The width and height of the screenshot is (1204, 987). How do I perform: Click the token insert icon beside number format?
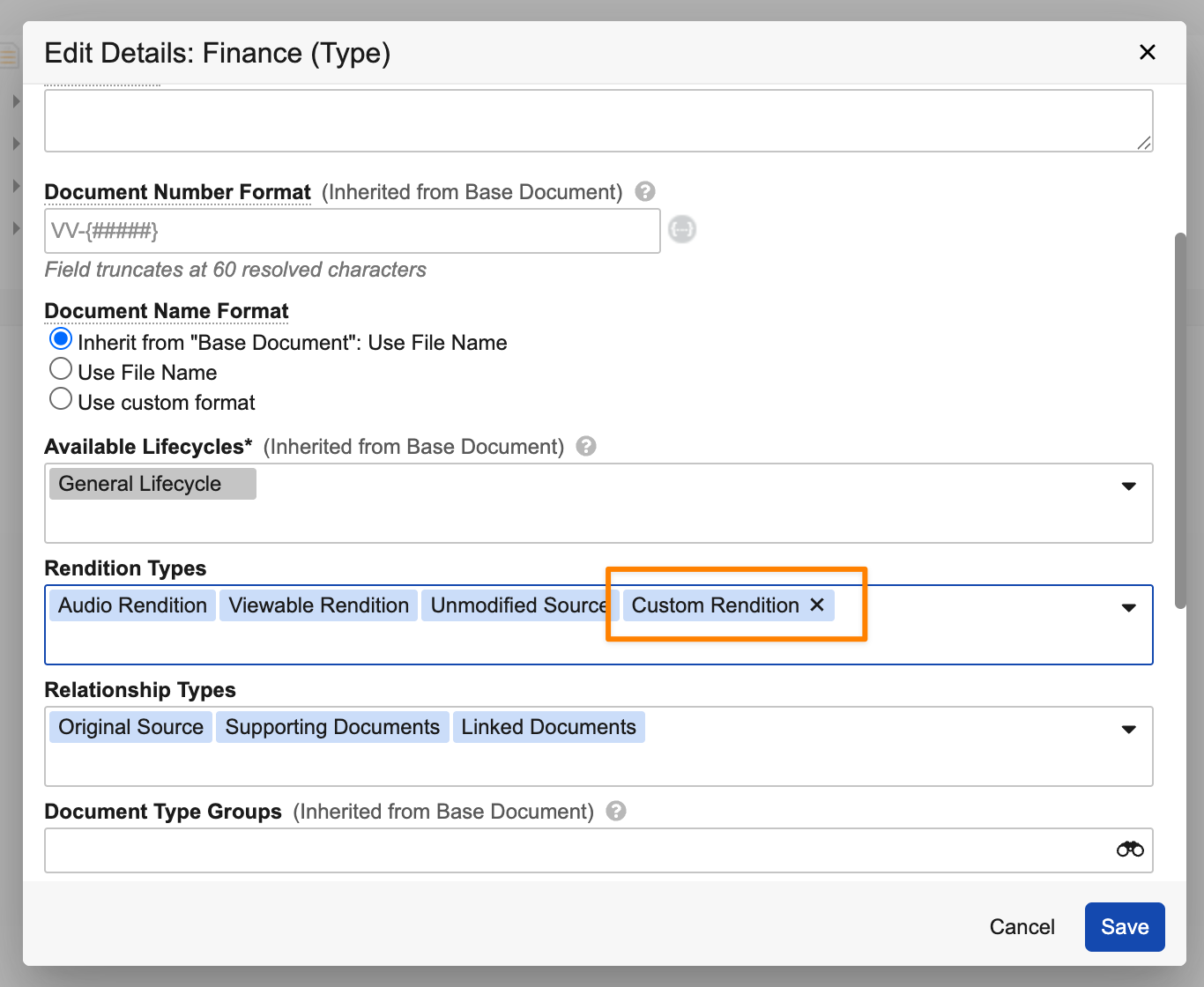tap(682, 230)
